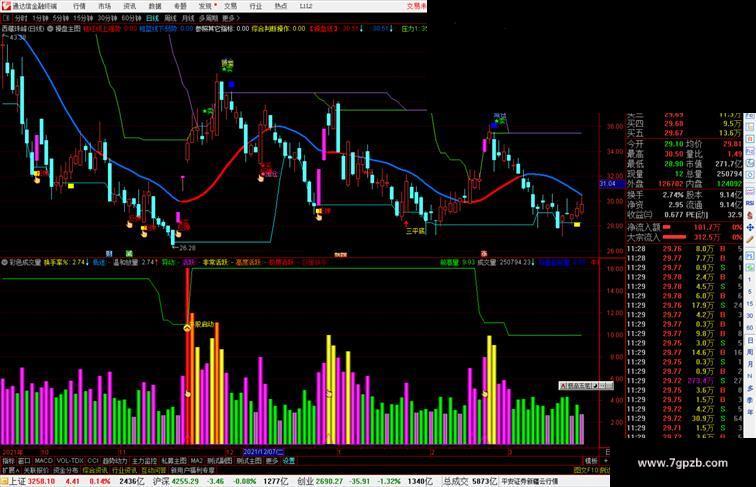Image resolution: width=756 pixels, height=487 pixels.
Task: Open the 更多 indicators dropdown
Action: point(272,461)
